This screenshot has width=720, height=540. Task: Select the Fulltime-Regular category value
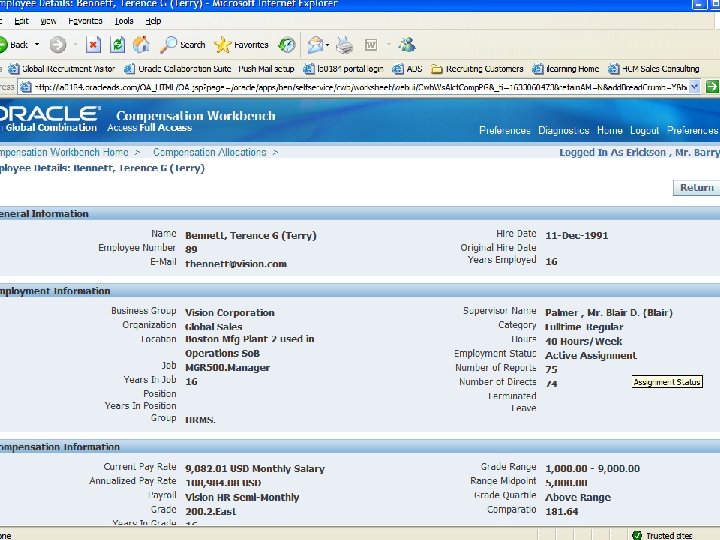point(584,327)
